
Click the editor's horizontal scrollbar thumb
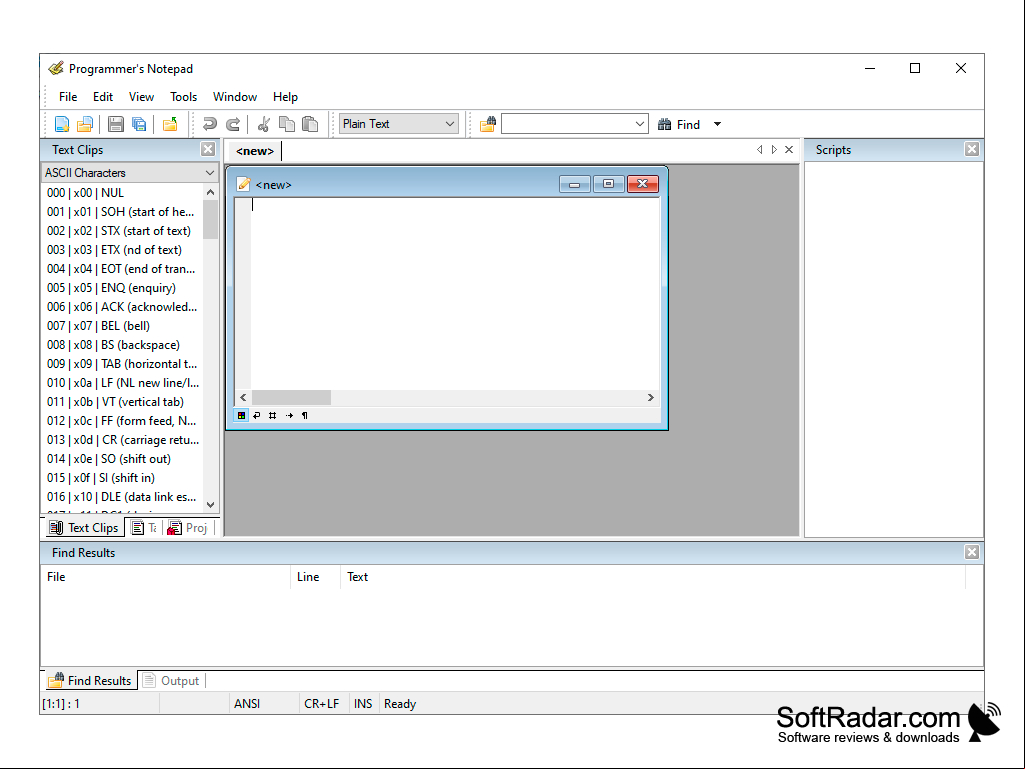[292, 398]
